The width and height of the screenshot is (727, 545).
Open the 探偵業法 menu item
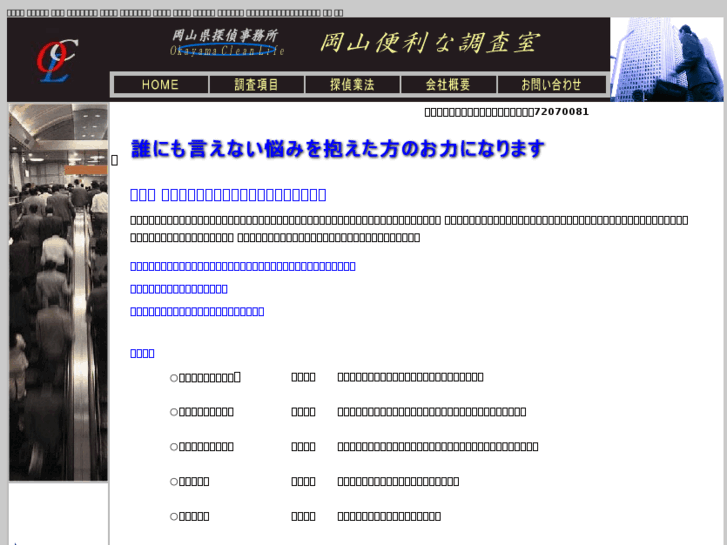click(x=352, y=85)
